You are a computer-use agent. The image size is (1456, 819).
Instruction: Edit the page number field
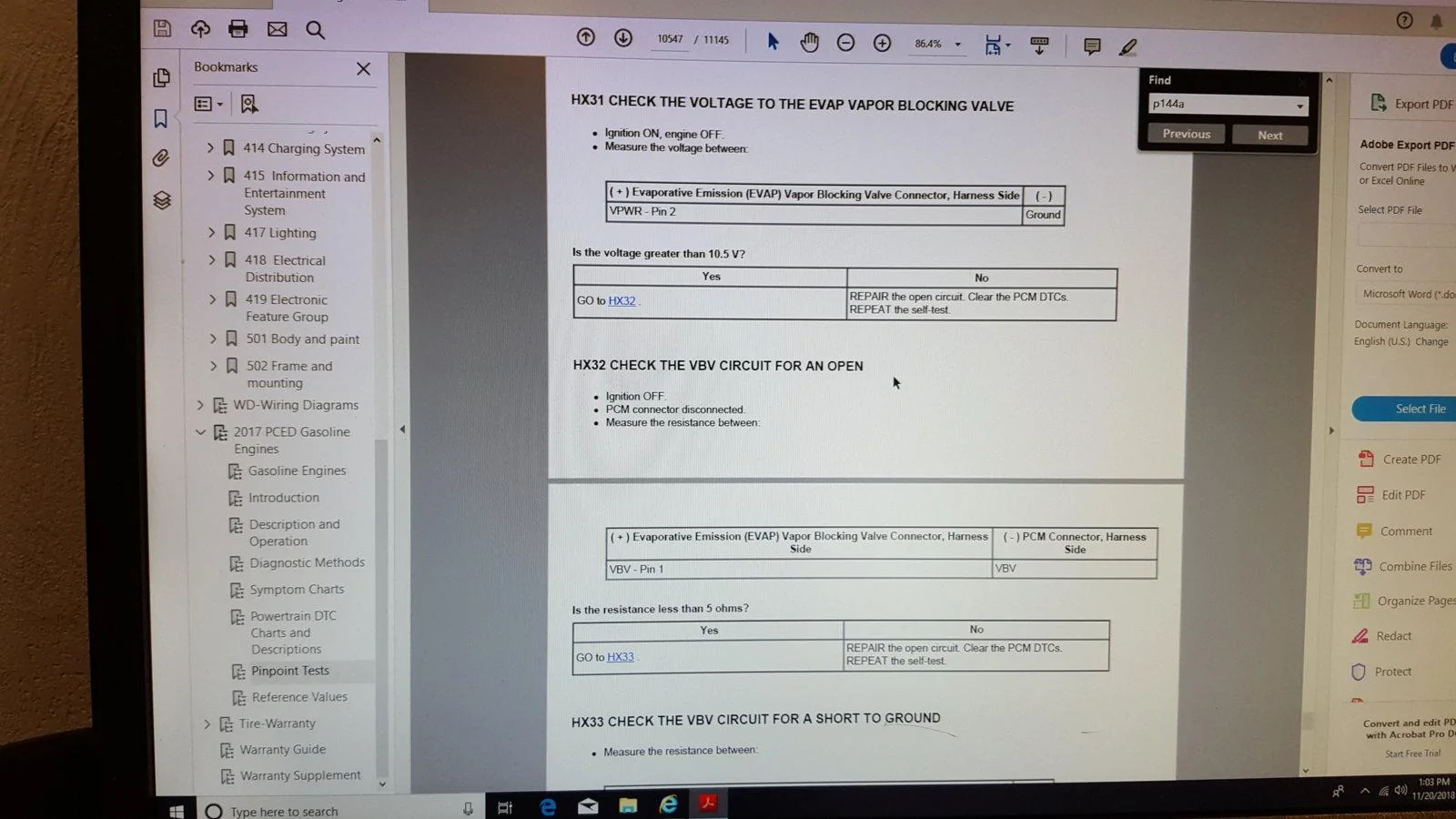click(670, 39)
